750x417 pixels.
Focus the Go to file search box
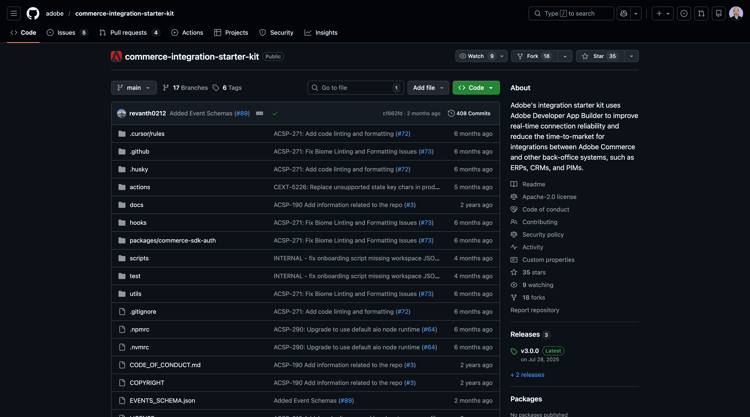pos(355,88)
